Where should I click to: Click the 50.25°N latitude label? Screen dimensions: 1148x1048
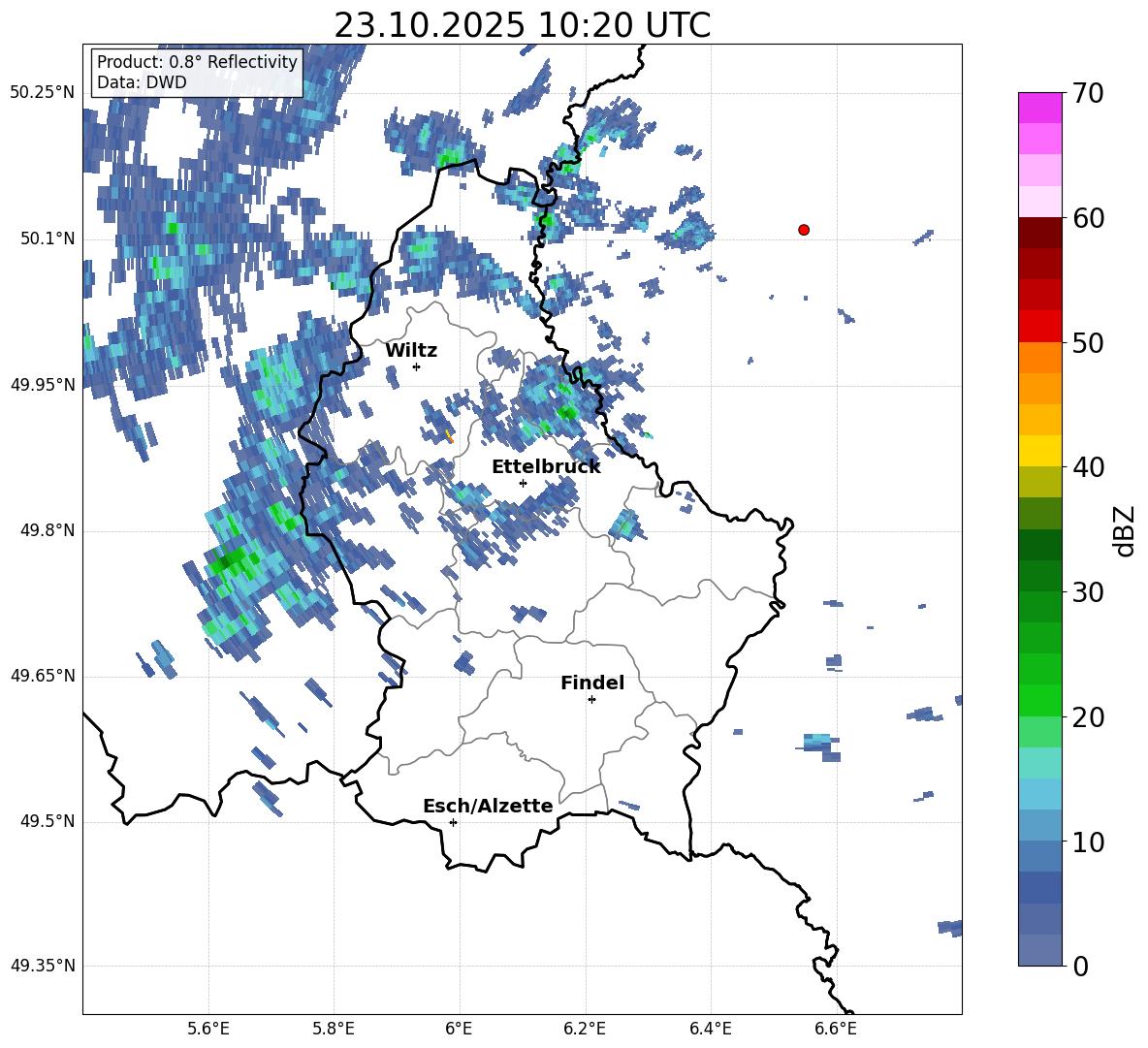pos(43,93)
